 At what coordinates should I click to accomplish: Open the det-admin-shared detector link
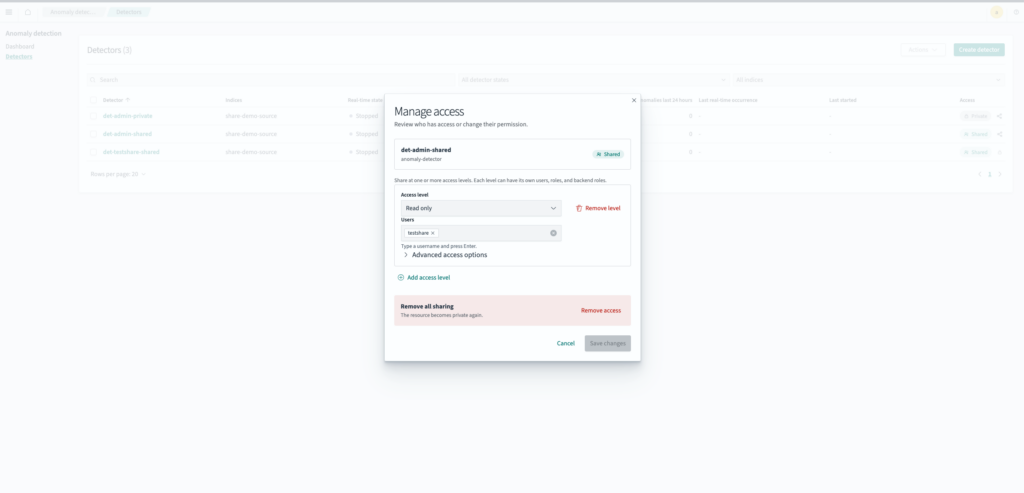127,134
